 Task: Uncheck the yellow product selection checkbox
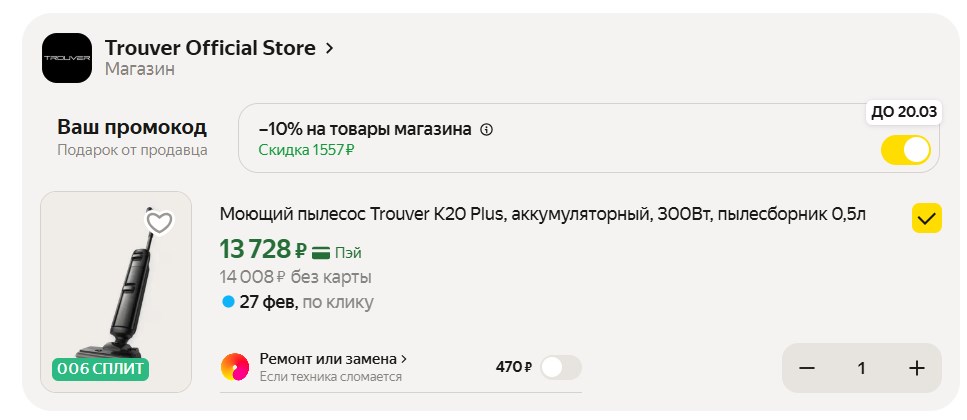click(926, 218)
